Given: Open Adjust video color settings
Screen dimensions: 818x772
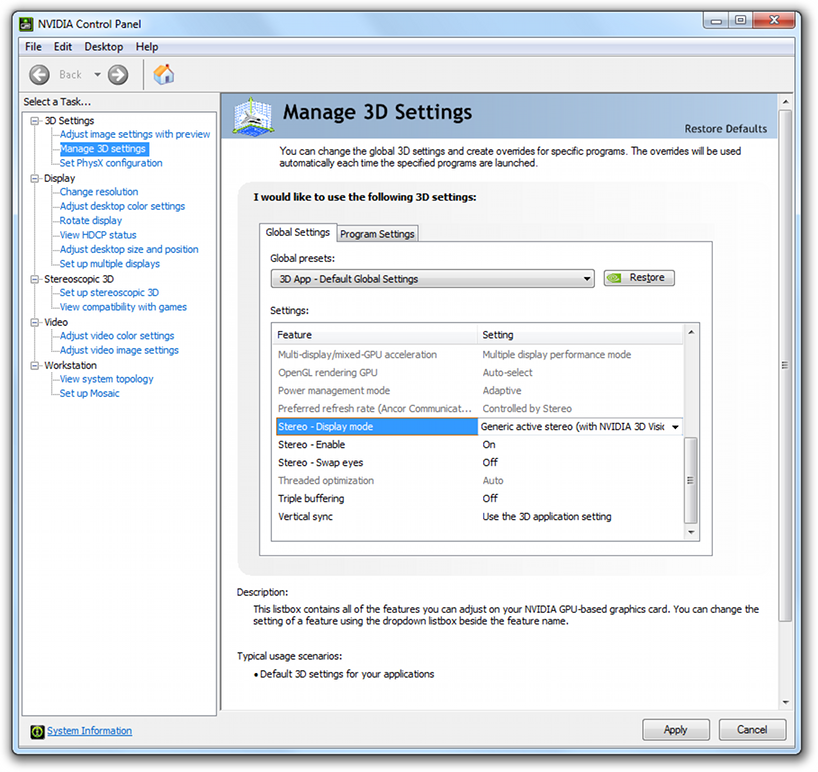Looking at the screenshot, I should click(x=117, y=335).
